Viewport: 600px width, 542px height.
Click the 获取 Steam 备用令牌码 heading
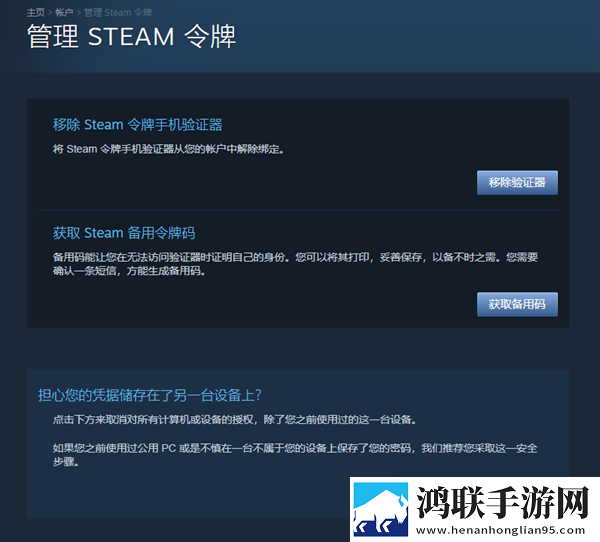tap(124, 233)
